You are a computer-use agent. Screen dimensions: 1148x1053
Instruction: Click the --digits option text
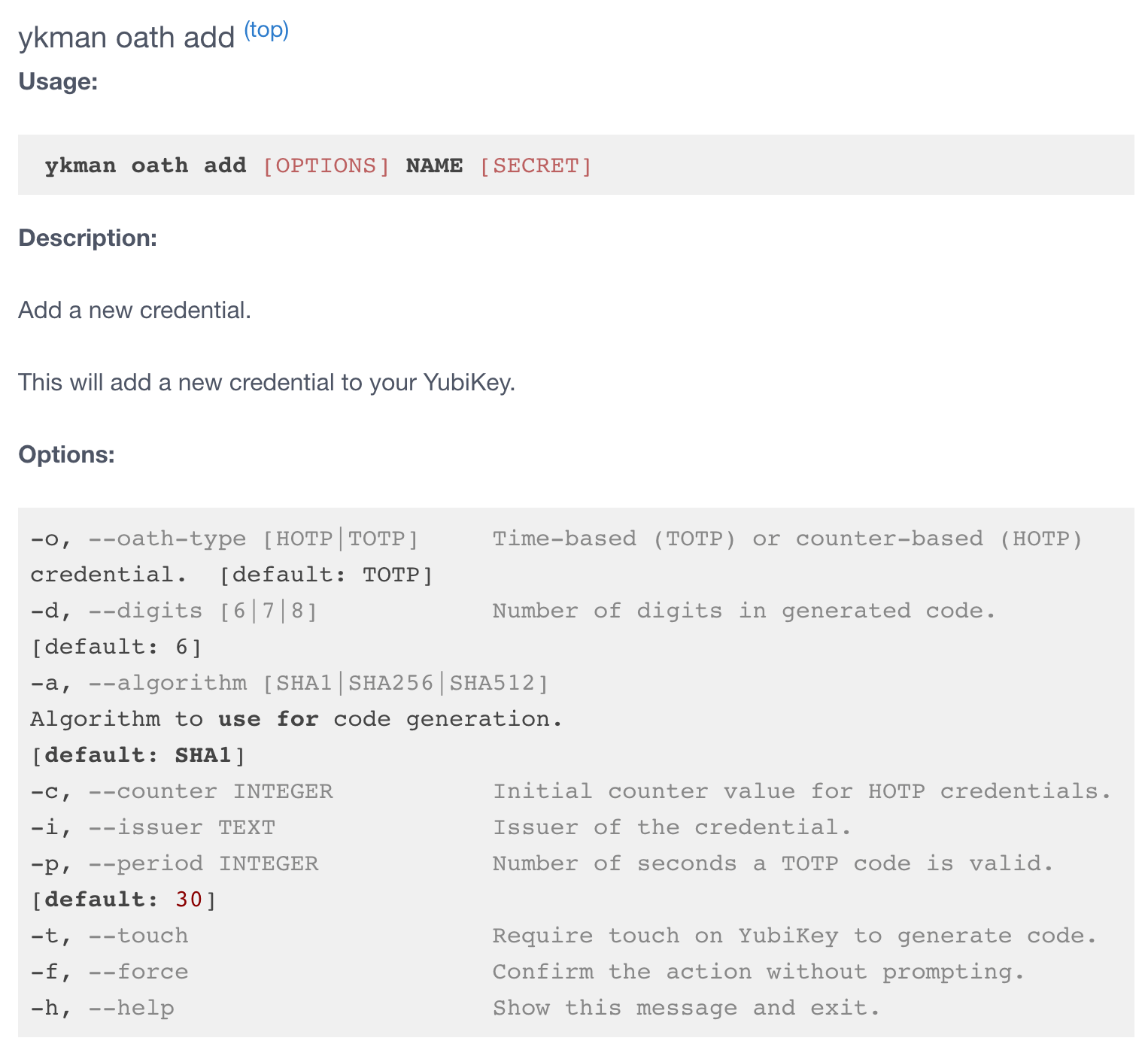pos(145,611)
